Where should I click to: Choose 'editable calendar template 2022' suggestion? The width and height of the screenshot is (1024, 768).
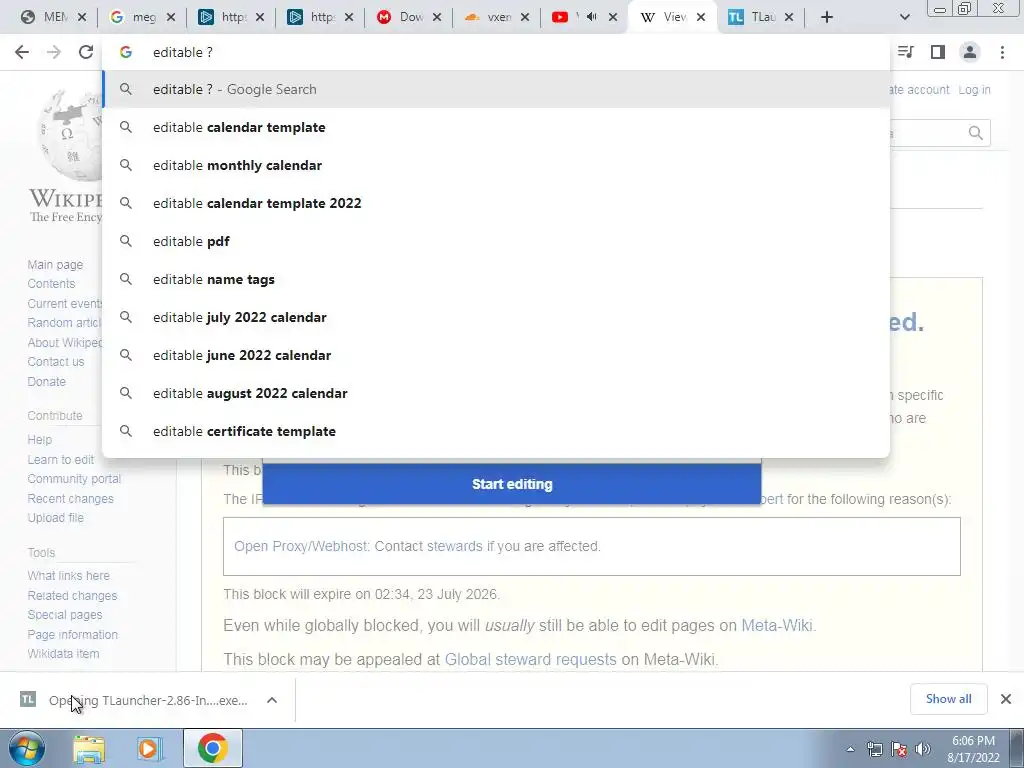pyautogui.click(x=496, y=203)
